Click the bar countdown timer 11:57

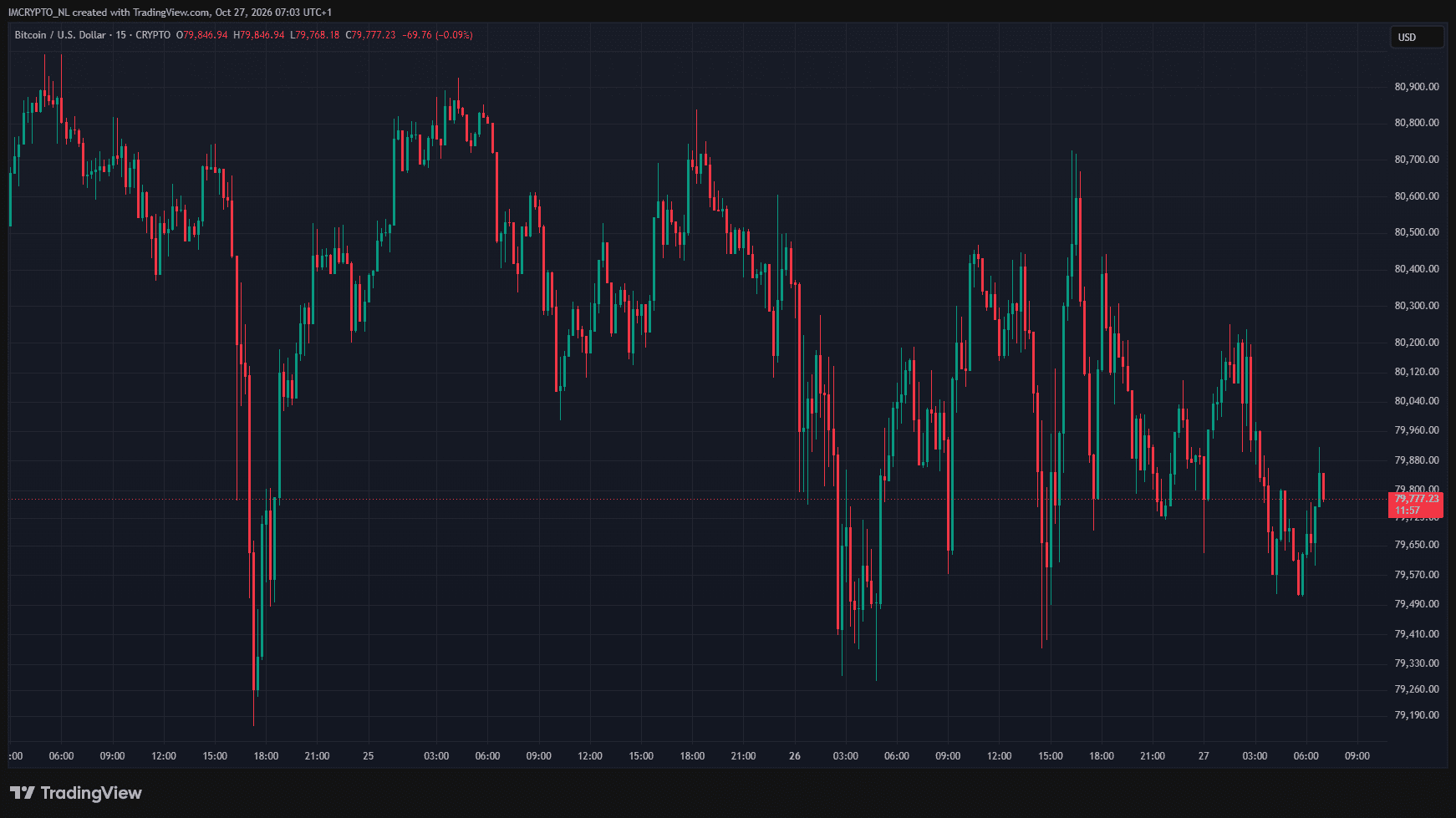pyautogui.click(x=1408, y=511)
